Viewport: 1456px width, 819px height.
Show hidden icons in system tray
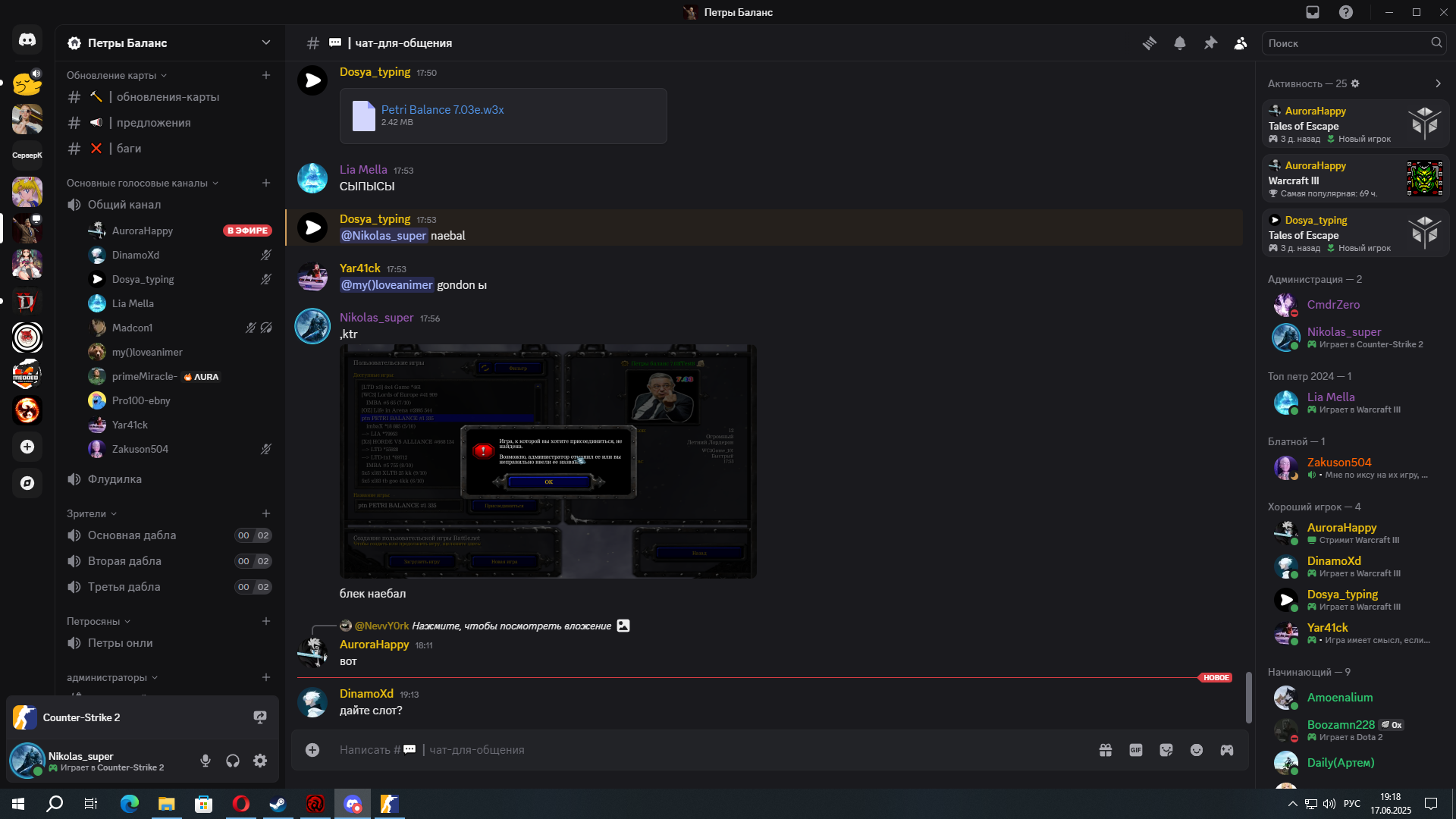click(1292, 804)
